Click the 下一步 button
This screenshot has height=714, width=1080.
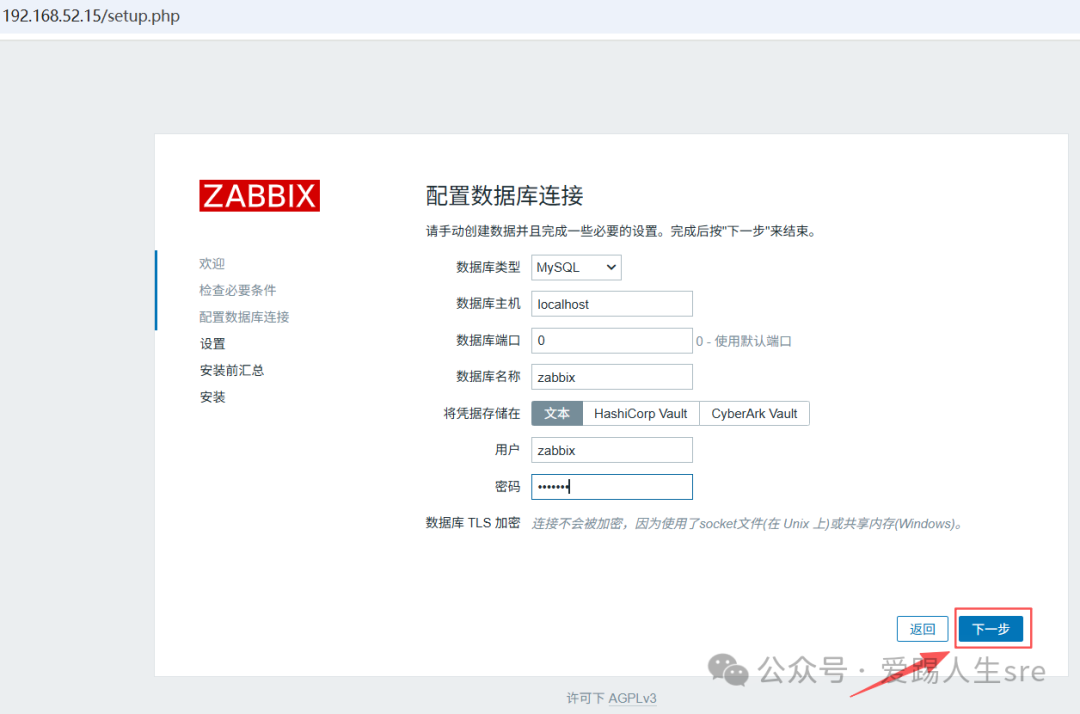(991, 629)
